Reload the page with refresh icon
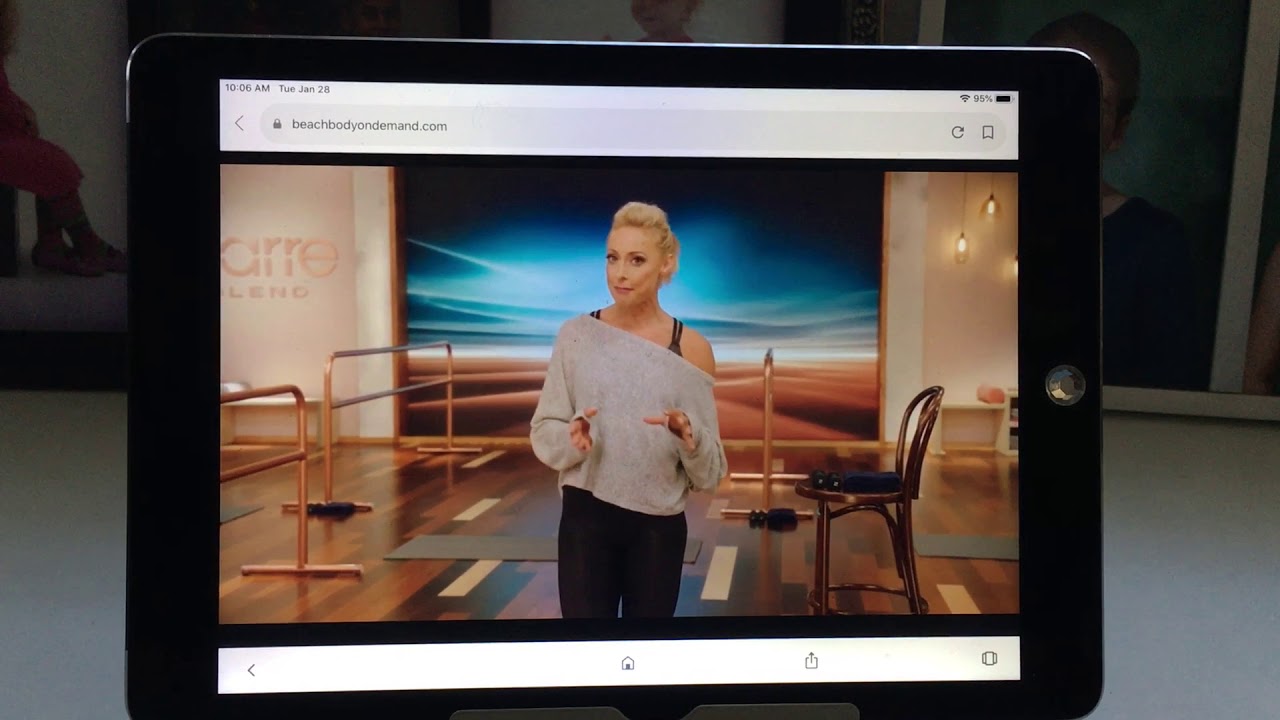This screenshot has width=1280, height=720. (957, 132)
